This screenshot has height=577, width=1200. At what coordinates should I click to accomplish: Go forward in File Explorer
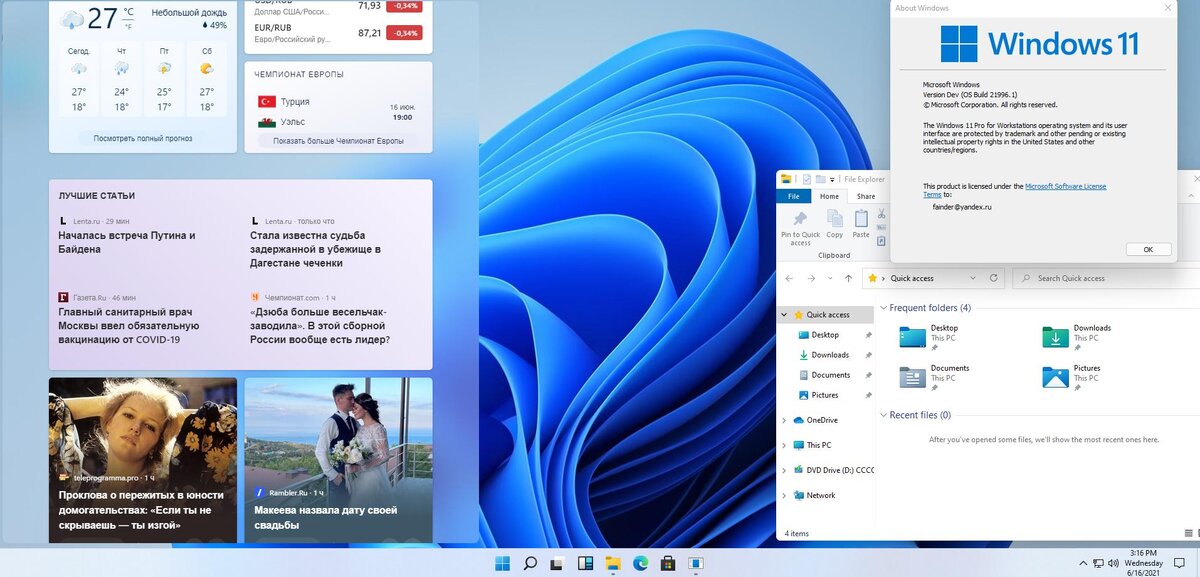pos(813,278)
